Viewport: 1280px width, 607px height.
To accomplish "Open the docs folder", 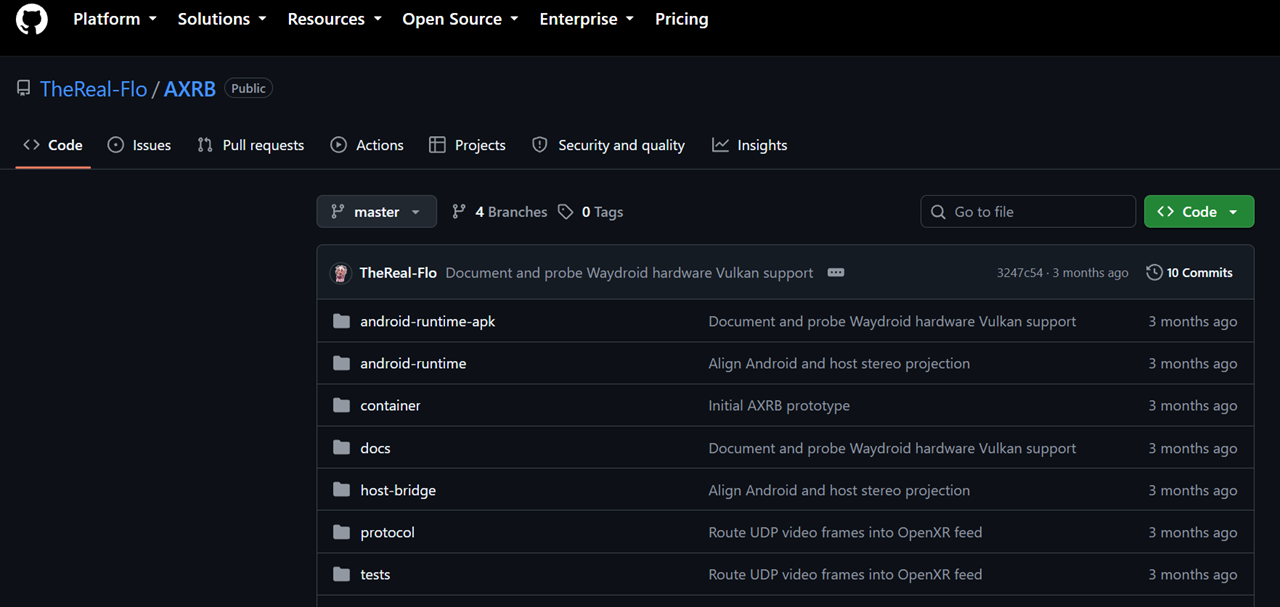I will pyautogui.click(x=375, y=448).
